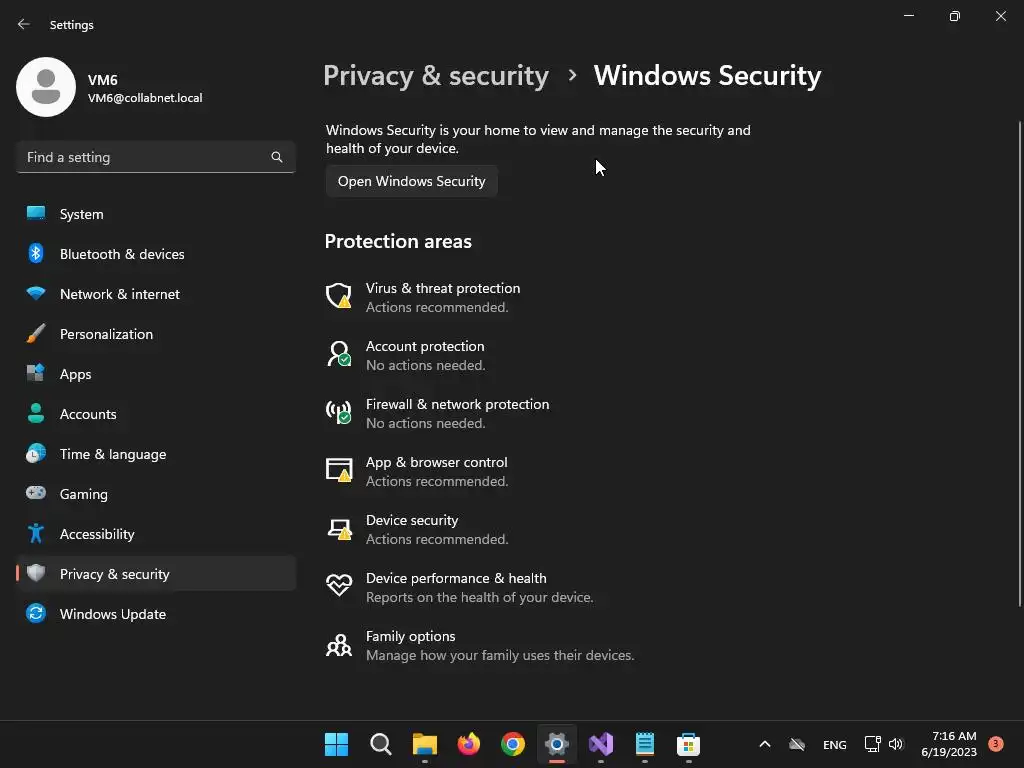Click the Windows Update sync icon

click(36, 613)
